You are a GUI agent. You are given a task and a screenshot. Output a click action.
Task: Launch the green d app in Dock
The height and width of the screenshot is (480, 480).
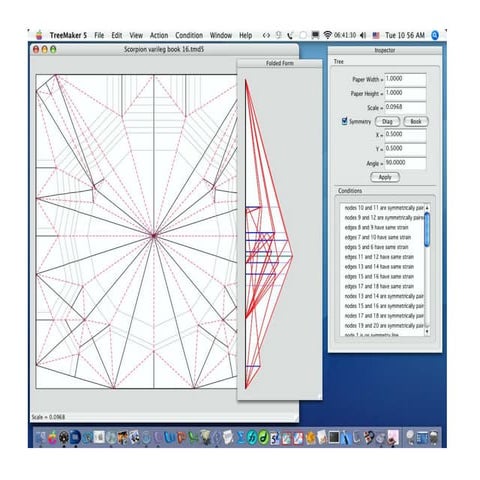tap(263, 437)
